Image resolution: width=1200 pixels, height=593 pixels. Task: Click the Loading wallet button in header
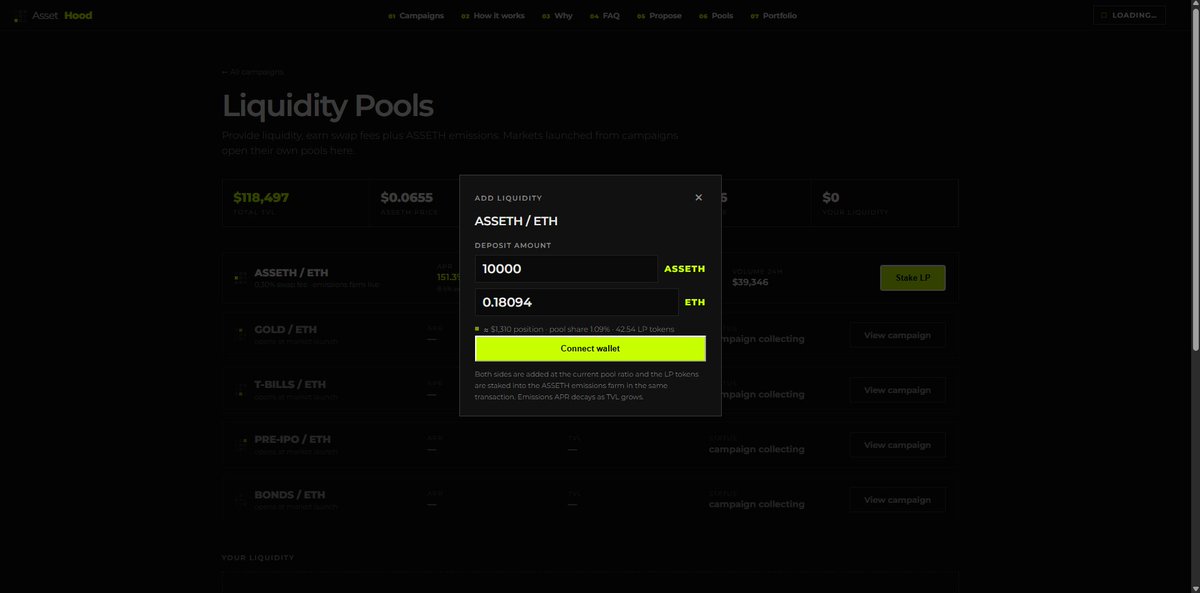click(1129, 16)
